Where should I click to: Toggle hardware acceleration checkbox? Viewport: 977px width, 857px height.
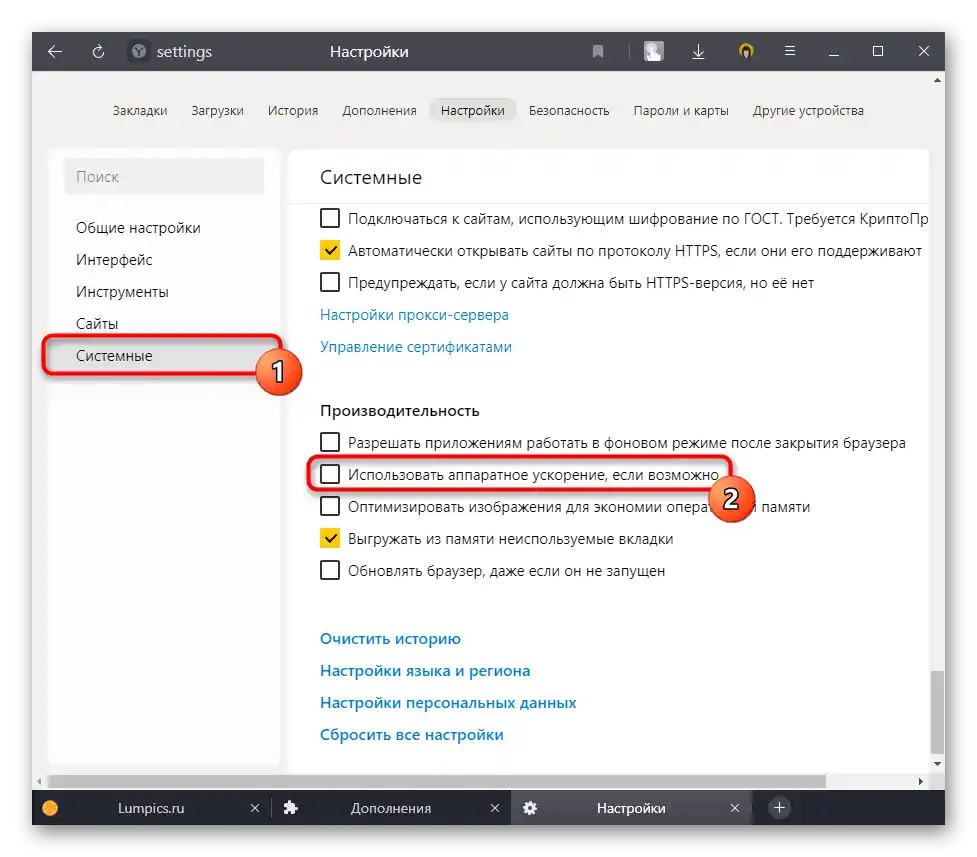click(x=330, y=474)
